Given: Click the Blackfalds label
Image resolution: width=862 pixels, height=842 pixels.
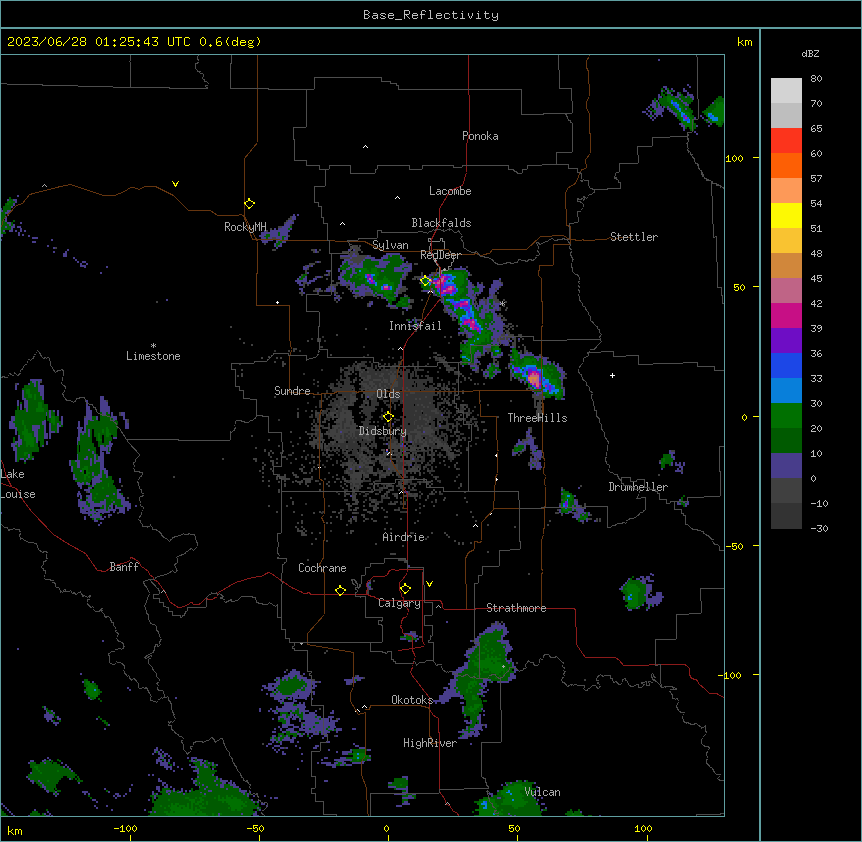Looking at the screenshot, I should click(x=441, y=223).
